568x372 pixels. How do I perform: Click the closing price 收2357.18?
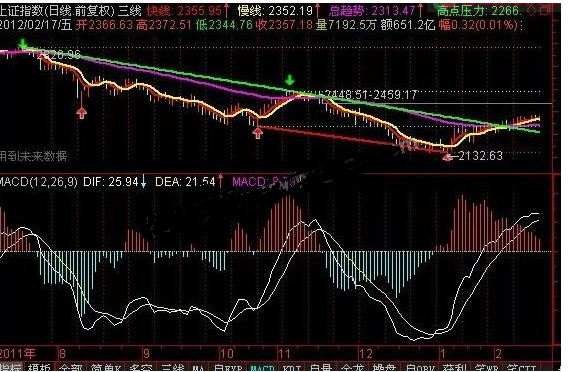pyautogui.click(x=284, y=25)
